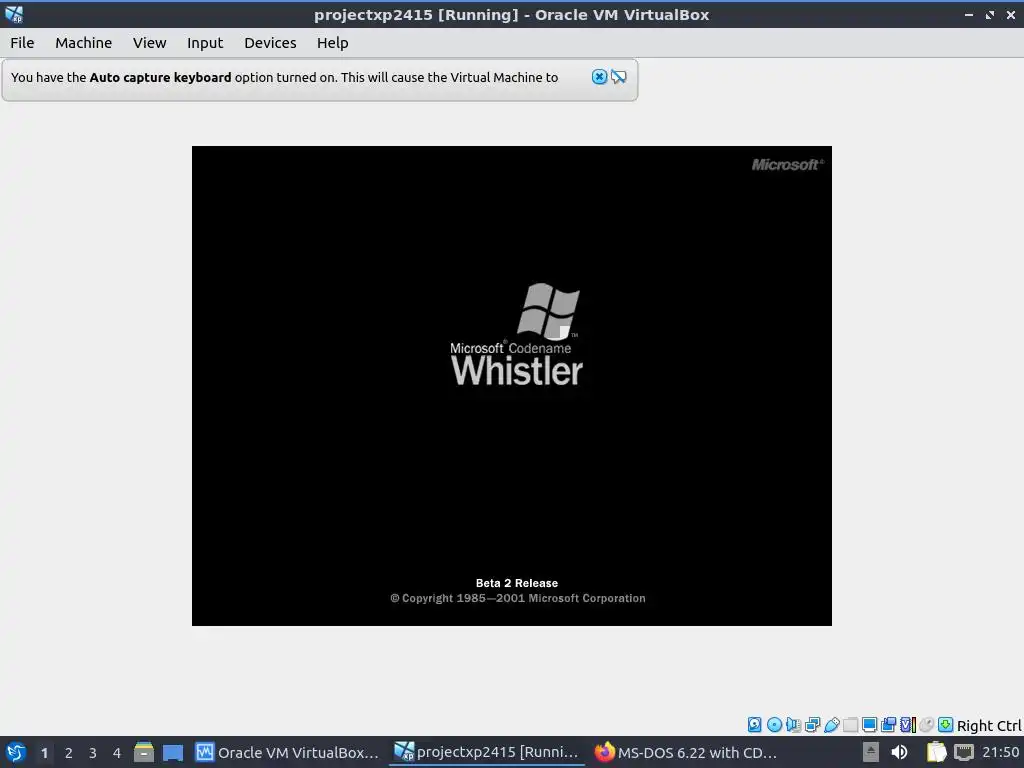Screen dimensions: 1024x768
Task: Click inside the Whistler guest display
Action: pyautogui.click(x=511, y=385)
